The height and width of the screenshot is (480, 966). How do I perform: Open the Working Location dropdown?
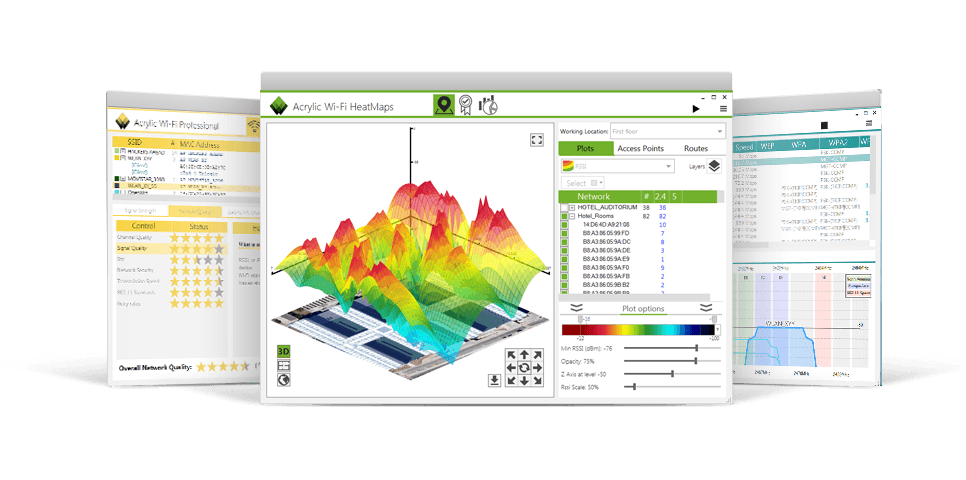pos(668,131)
